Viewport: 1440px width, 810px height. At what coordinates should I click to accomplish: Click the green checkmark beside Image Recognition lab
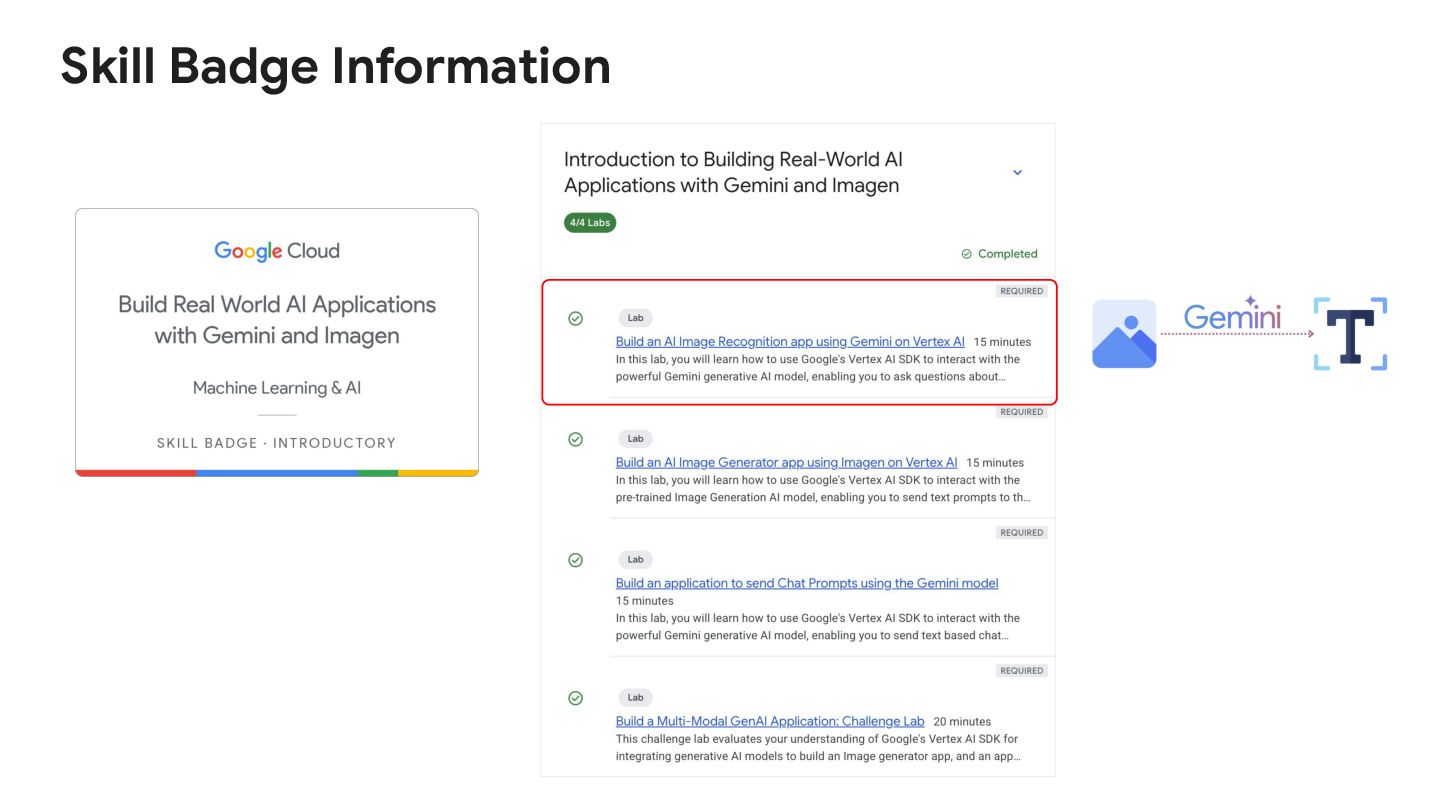click(575, 318)
